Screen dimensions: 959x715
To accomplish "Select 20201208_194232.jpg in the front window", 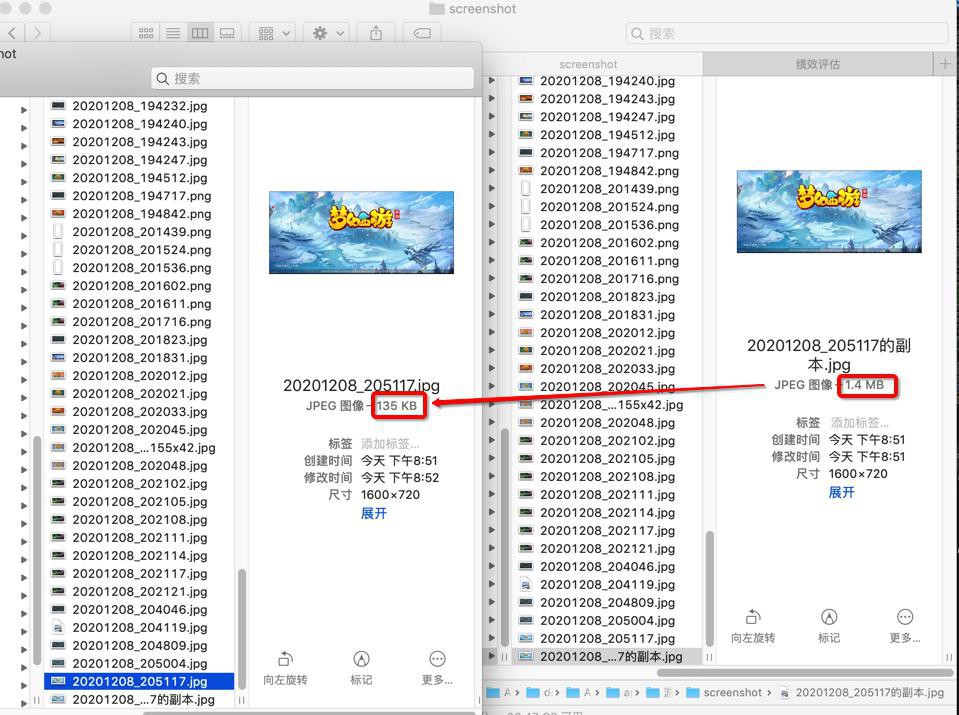I will coord(139,106).
